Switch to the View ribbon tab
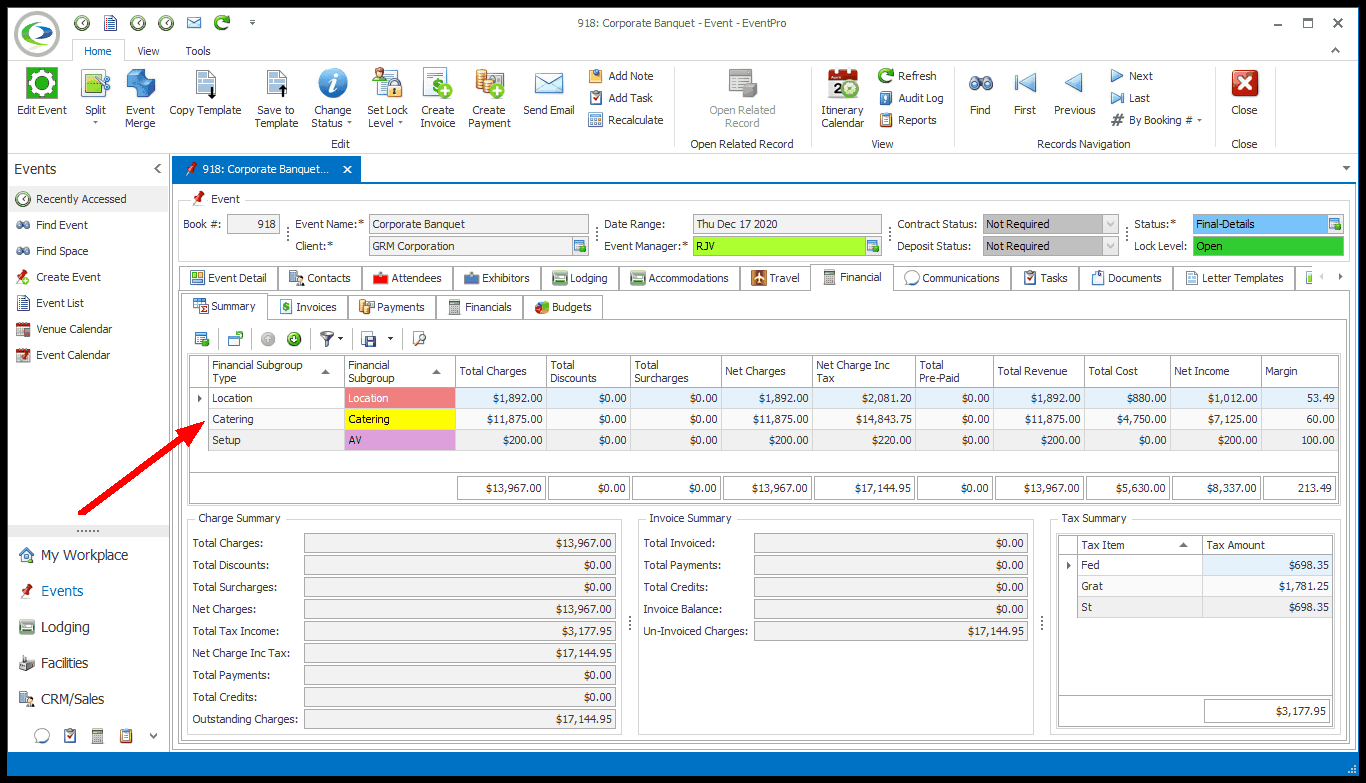Screen dimensions: 1366x783 click(x=148, y=51)
